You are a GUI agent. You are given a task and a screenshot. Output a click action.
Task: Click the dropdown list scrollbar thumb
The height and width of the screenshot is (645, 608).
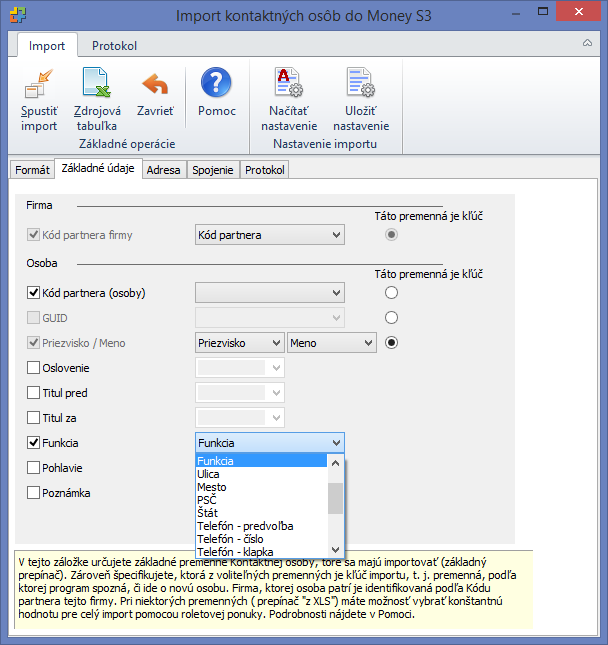click(x=335, y=498)
